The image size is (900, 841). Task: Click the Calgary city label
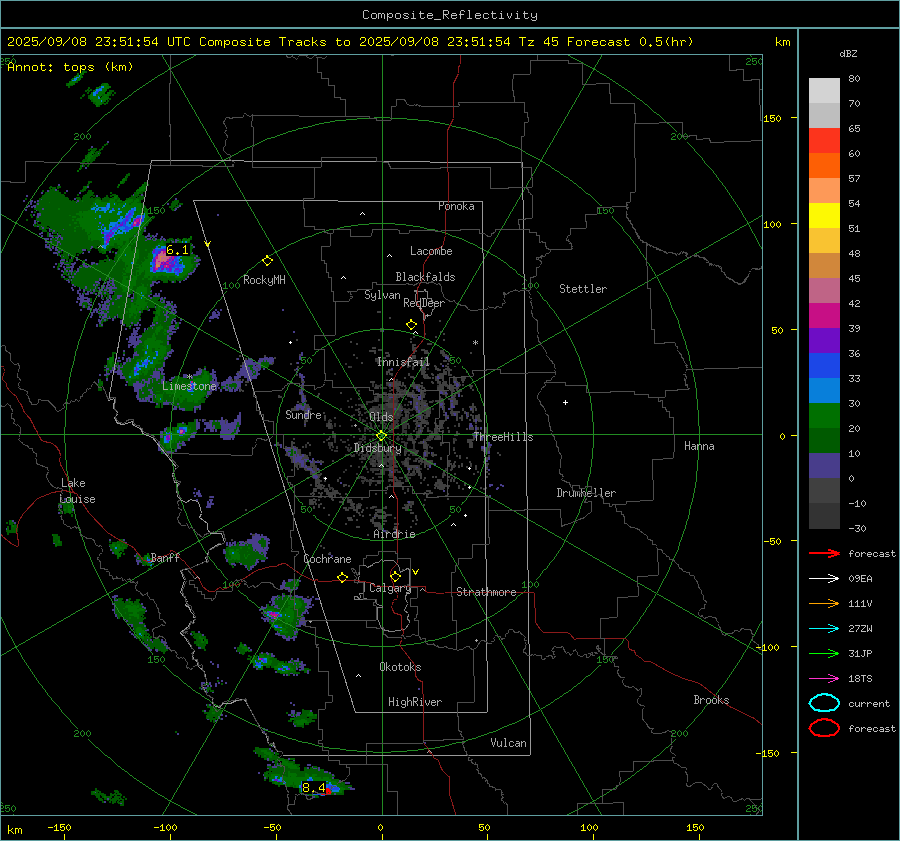click(390, 588)
